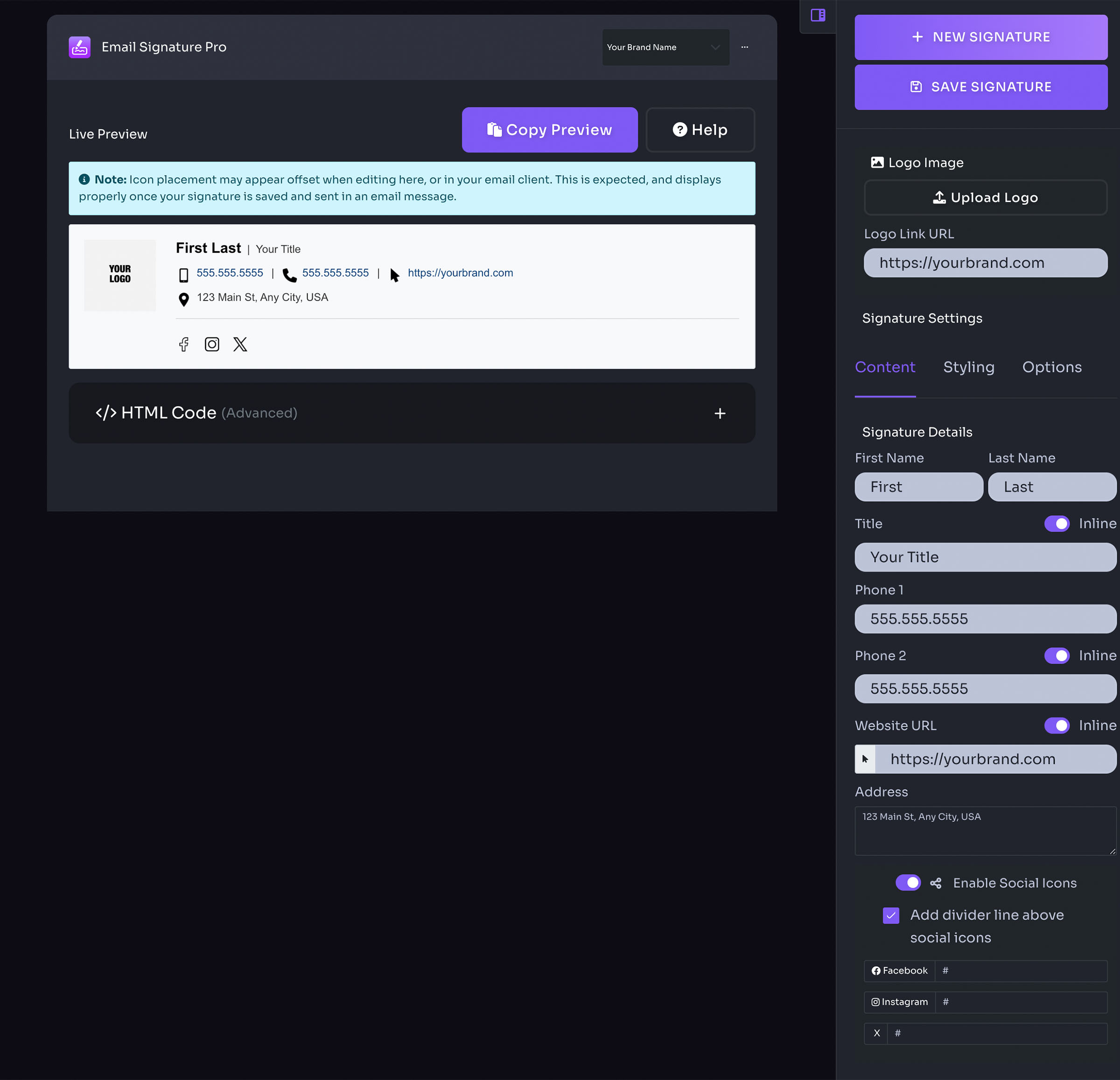Image resolution: width=1120 pixels, height=1080 pixels.
Task: Disable the Enable Social Icons switch
Action: (x=908, y=882)
